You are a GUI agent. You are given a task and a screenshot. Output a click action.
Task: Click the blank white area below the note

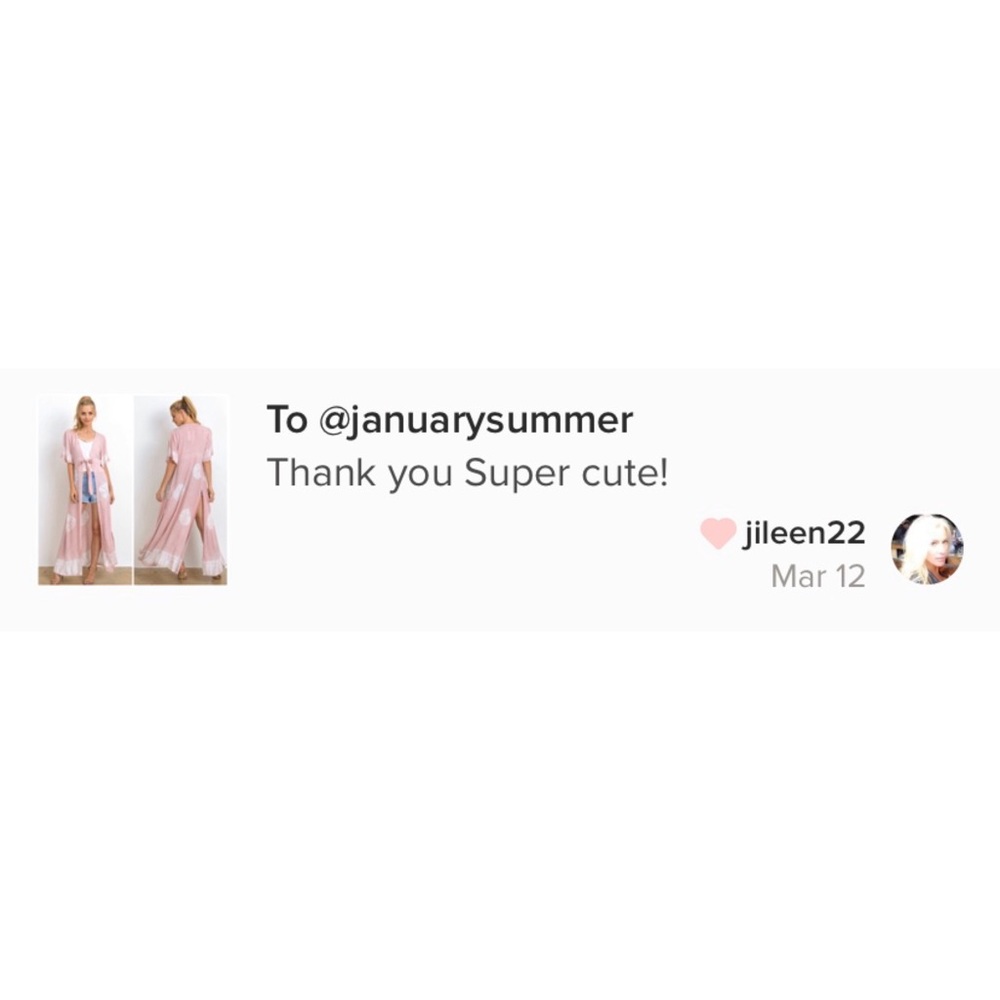click(500, 816)
